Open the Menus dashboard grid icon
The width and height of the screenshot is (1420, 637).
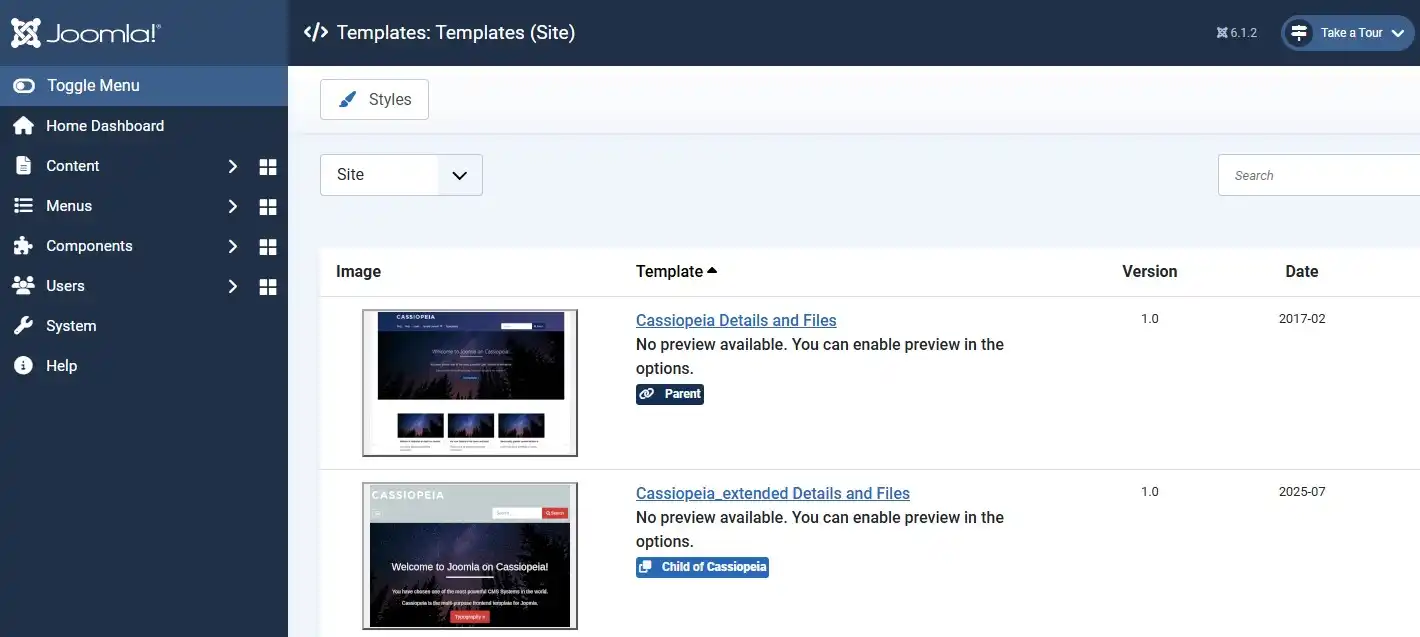(x=268, y=207)
